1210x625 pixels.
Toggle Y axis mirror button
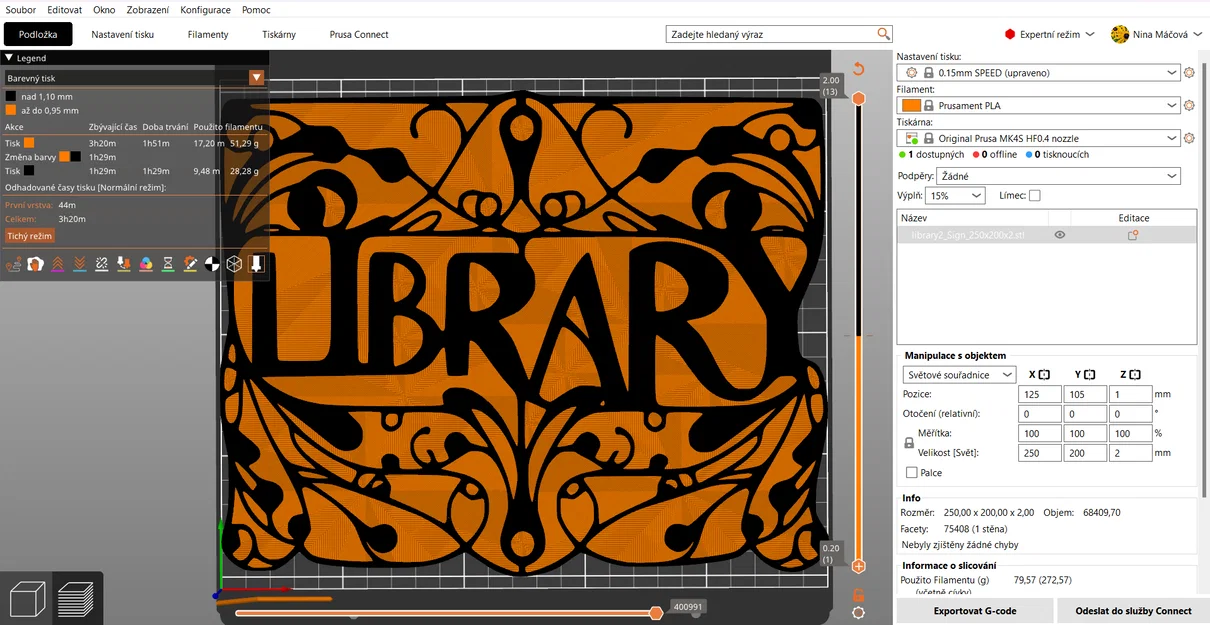coord(1089,375)
